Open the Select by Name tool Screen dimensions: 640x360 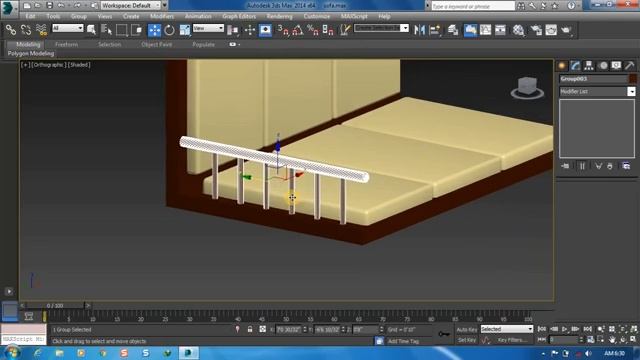point(107,30)
